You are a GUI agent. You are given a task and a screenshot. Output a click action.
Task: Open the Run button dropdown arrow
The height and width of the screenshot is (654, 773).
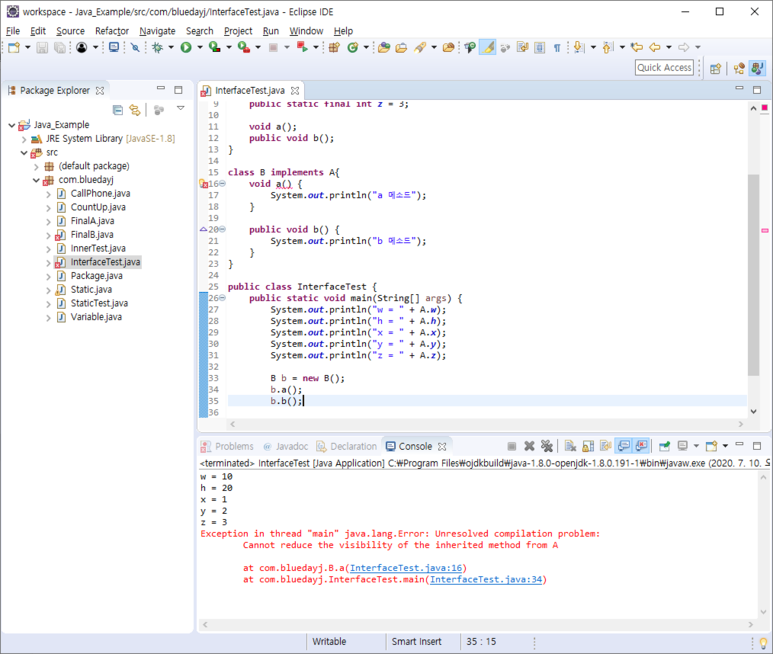click(200, 47)
